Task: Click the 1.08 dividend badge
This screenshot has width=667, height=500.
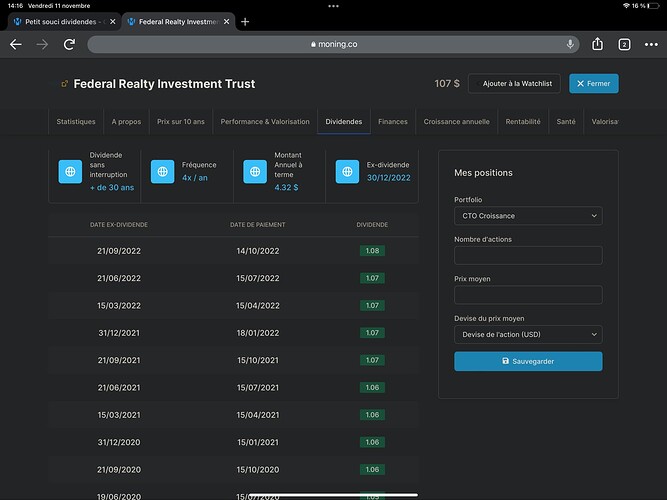Action: coord(372,251)
